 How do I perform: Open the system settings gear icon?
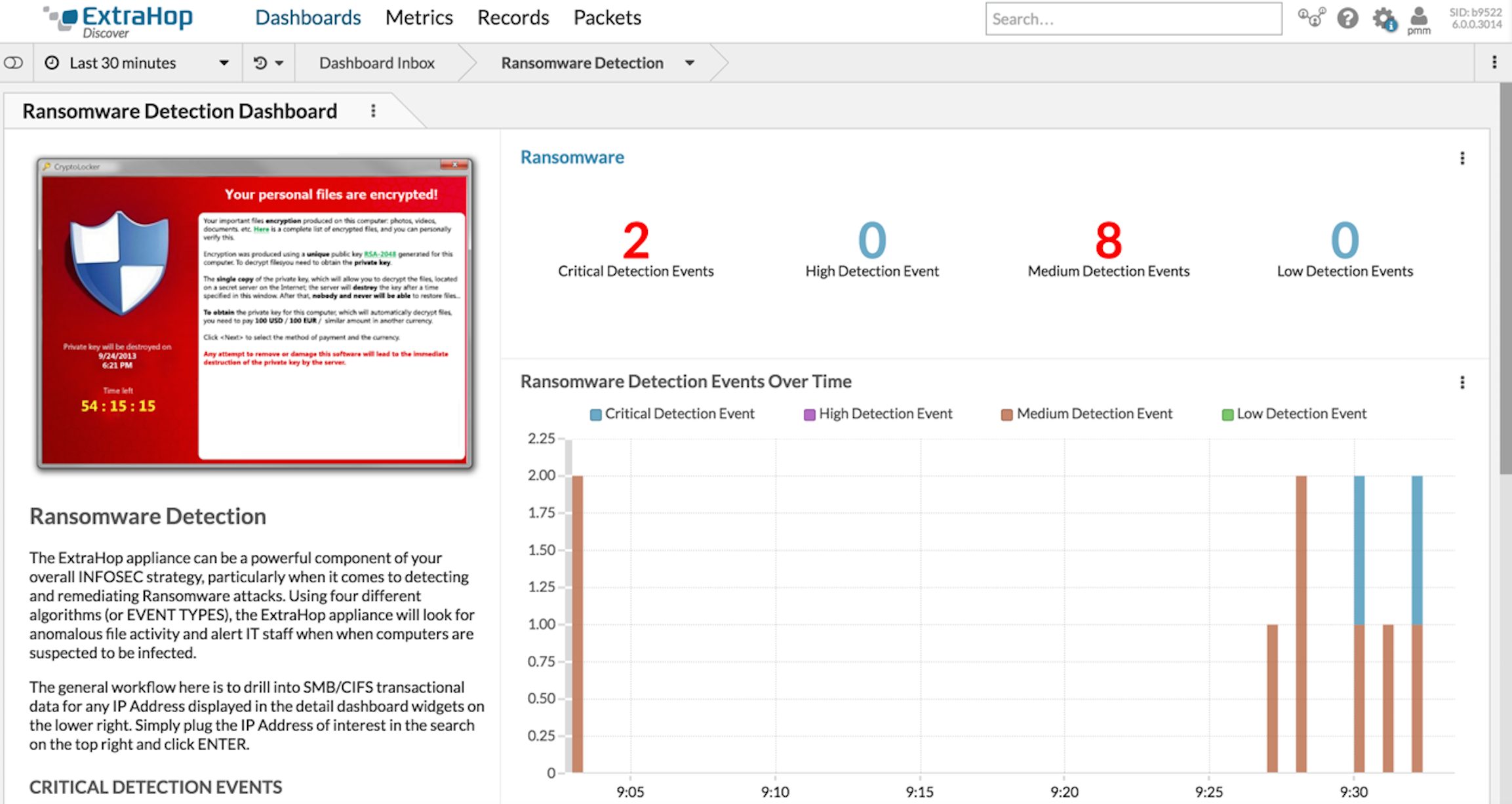click(x=1384, y=18)
